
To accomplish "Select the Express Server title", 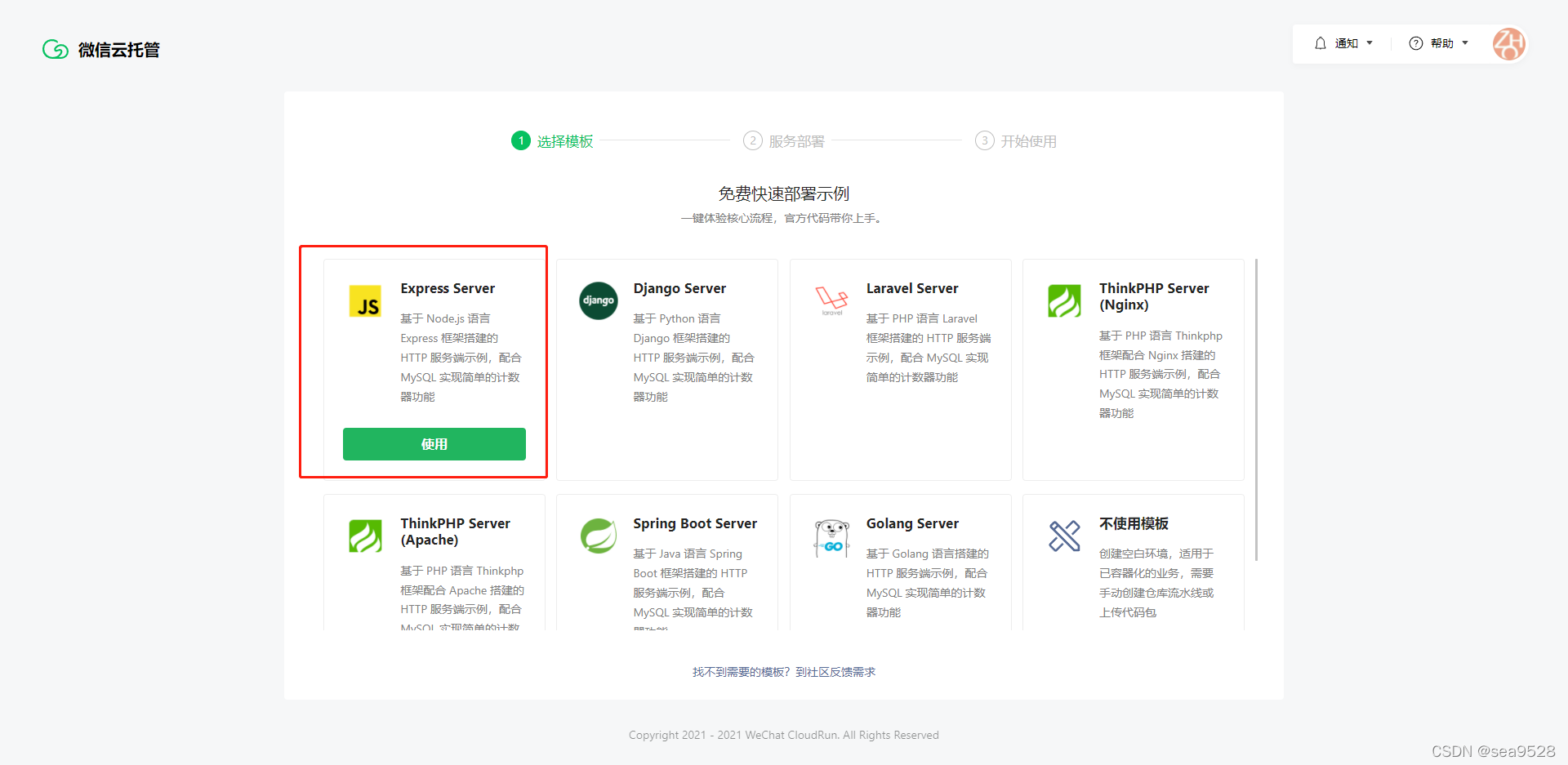I will (x=448, y=288).
